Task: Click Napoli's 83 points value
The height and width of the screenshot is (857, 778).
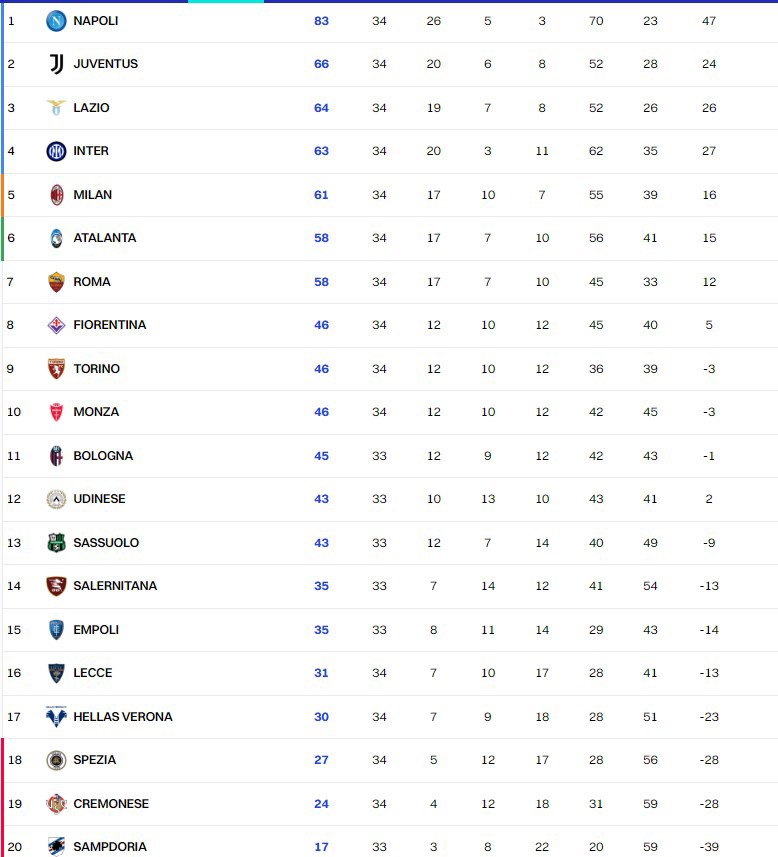Action: (x=321, y=21)
